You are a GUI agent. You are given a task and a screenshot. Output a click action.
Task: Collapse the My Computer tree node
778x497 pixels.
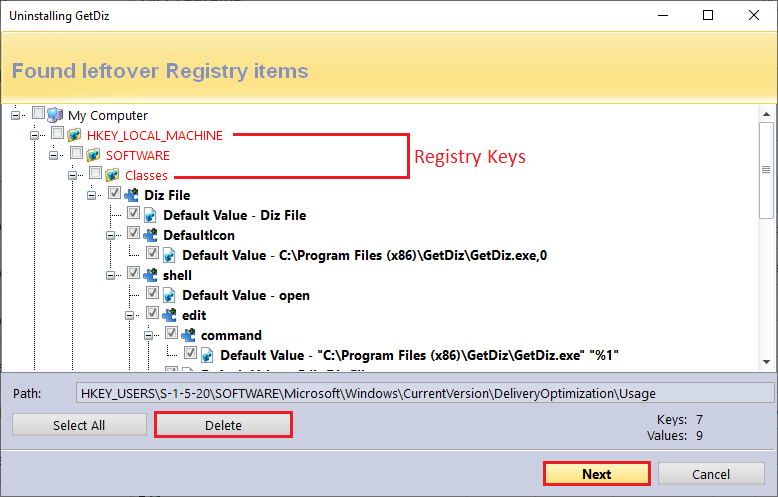point(15,115)
